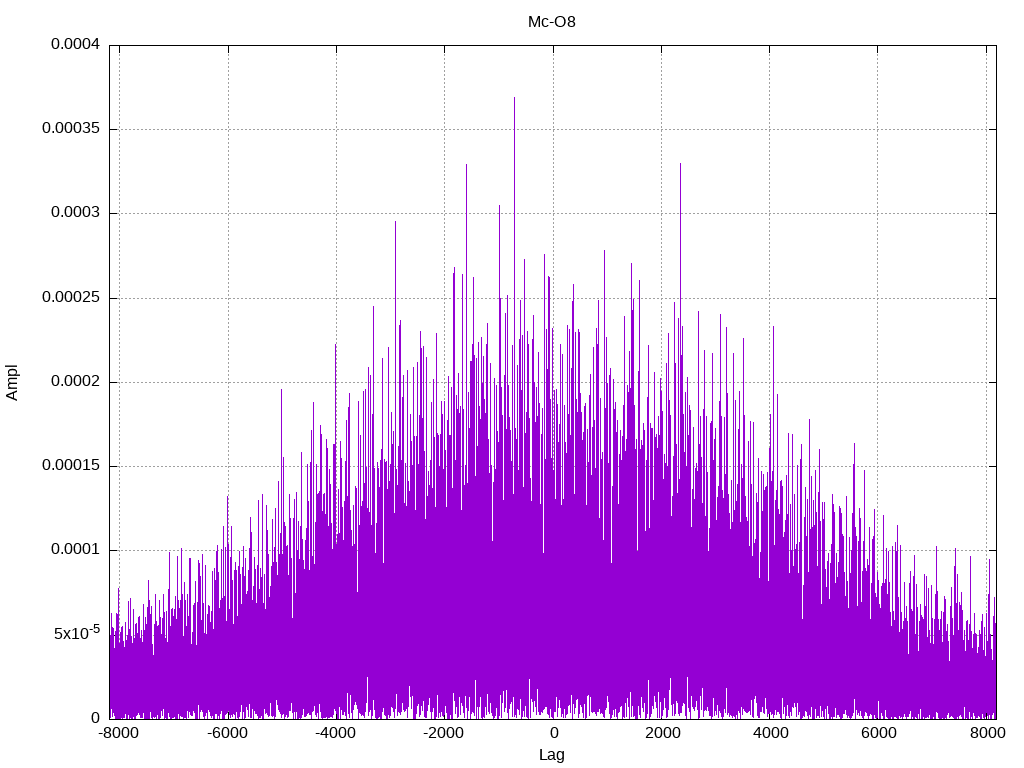This screenshot has height=768, width=1024.
Task: Select the Ampl y-axis label
Action: 12,382
